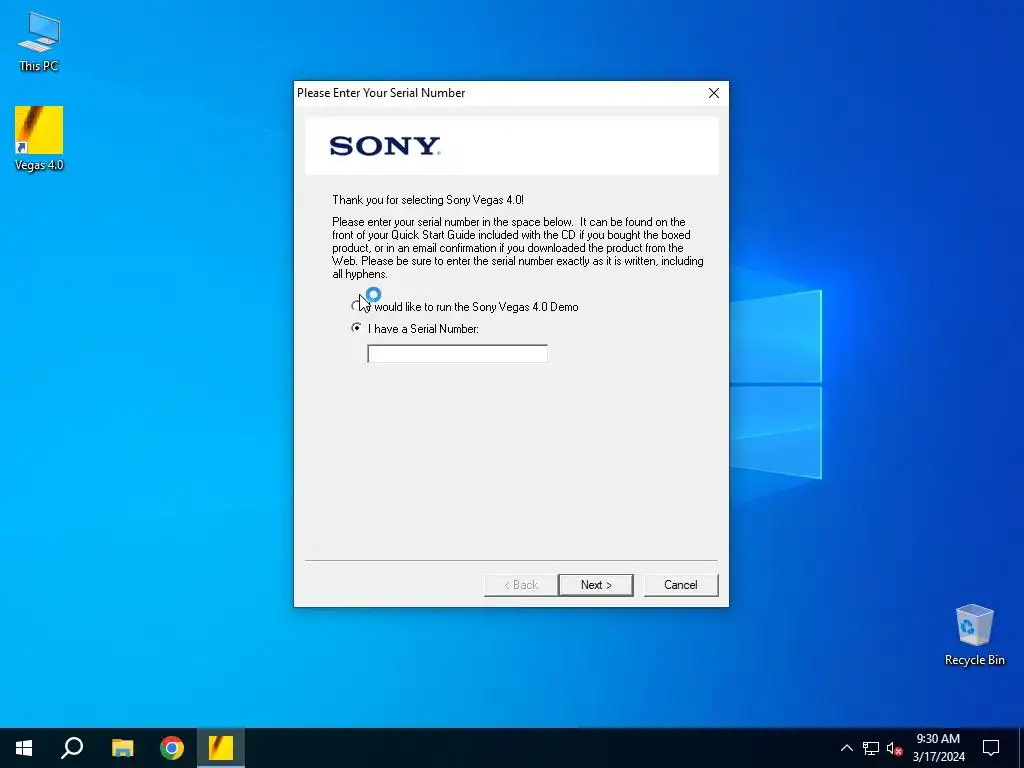
Task: Select the Vegas 4.0 desktop shortcut
Action: pyautogui.click(x=39, y=138)
